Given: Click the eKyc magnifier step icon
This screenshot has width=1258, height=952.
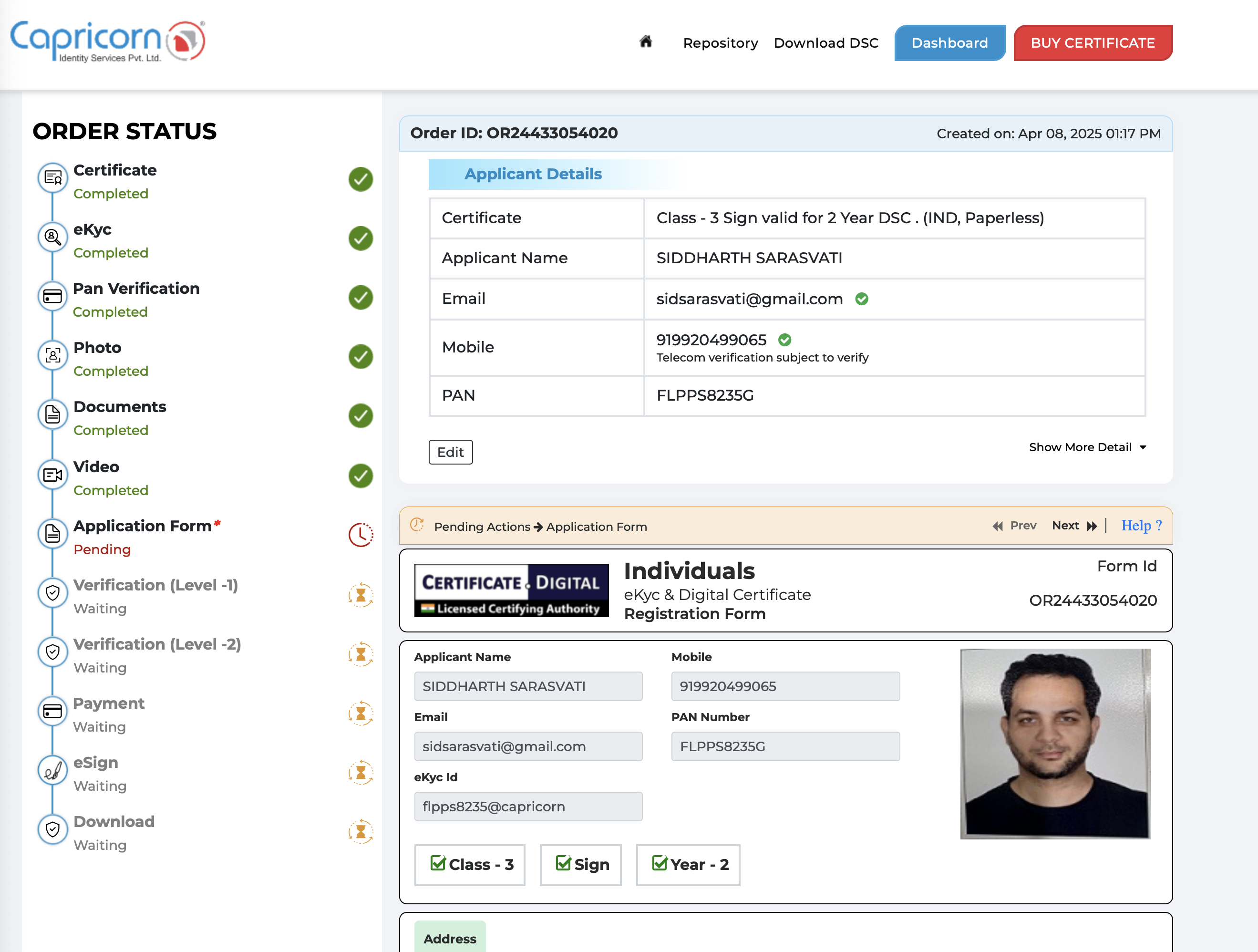Looking at the screenshot, I should (x=52, y=237).
